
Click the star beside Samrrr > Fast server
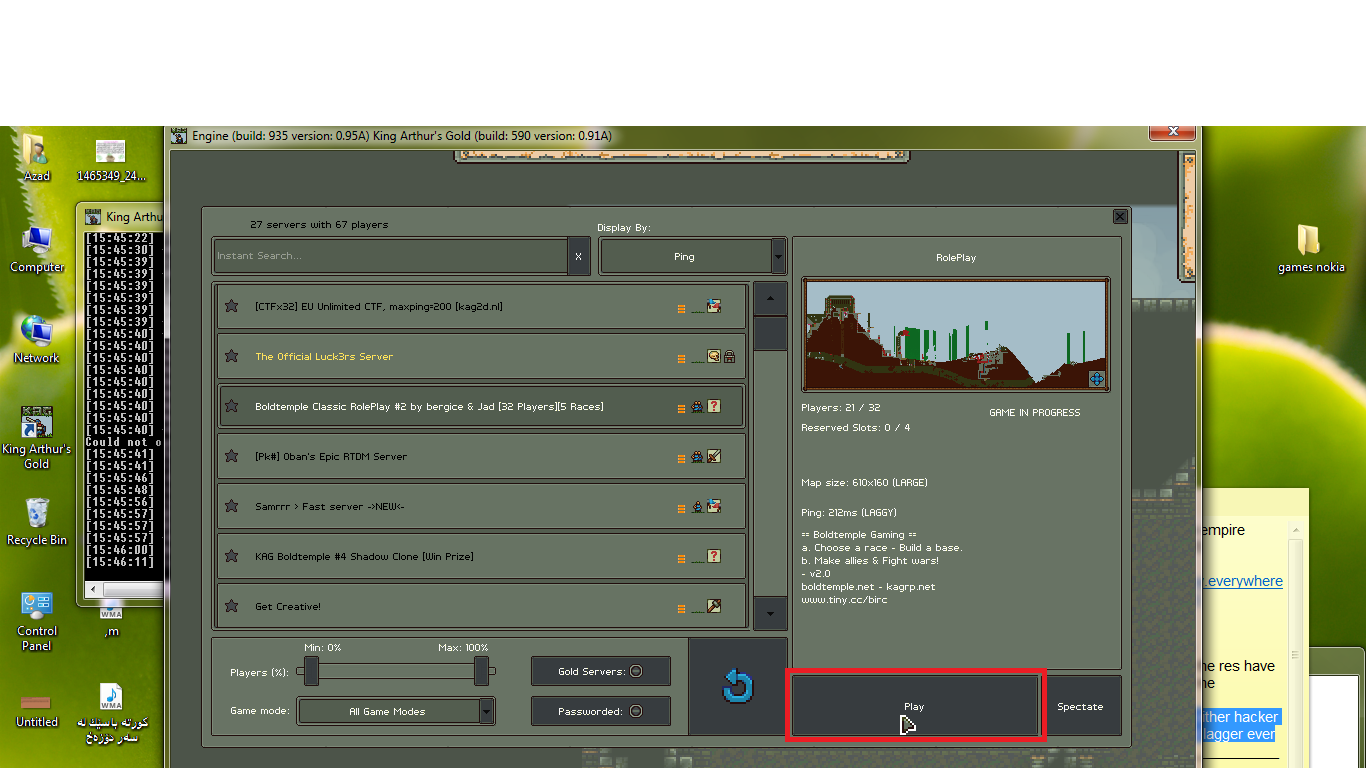pyautogui.click(x=231, y=506)
